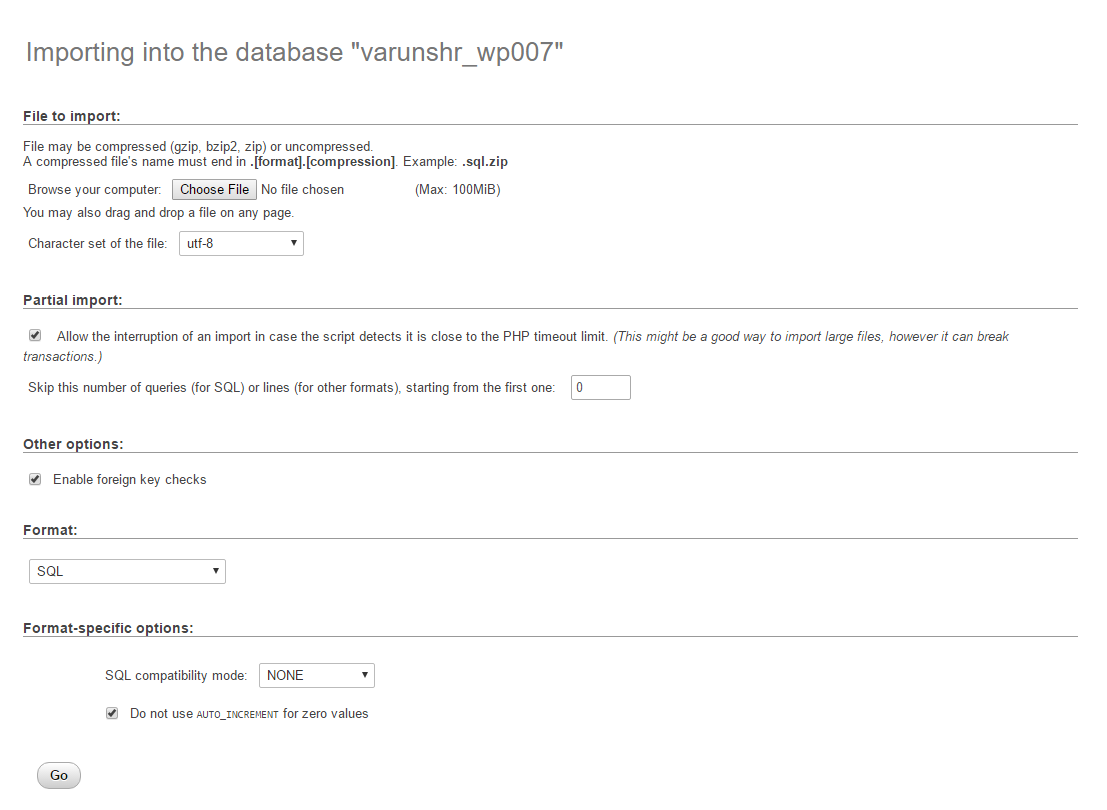Click the 'Format-specific options:' section heading
The height and width of the screenshot is (810, 1107).
tap(108, 628)
